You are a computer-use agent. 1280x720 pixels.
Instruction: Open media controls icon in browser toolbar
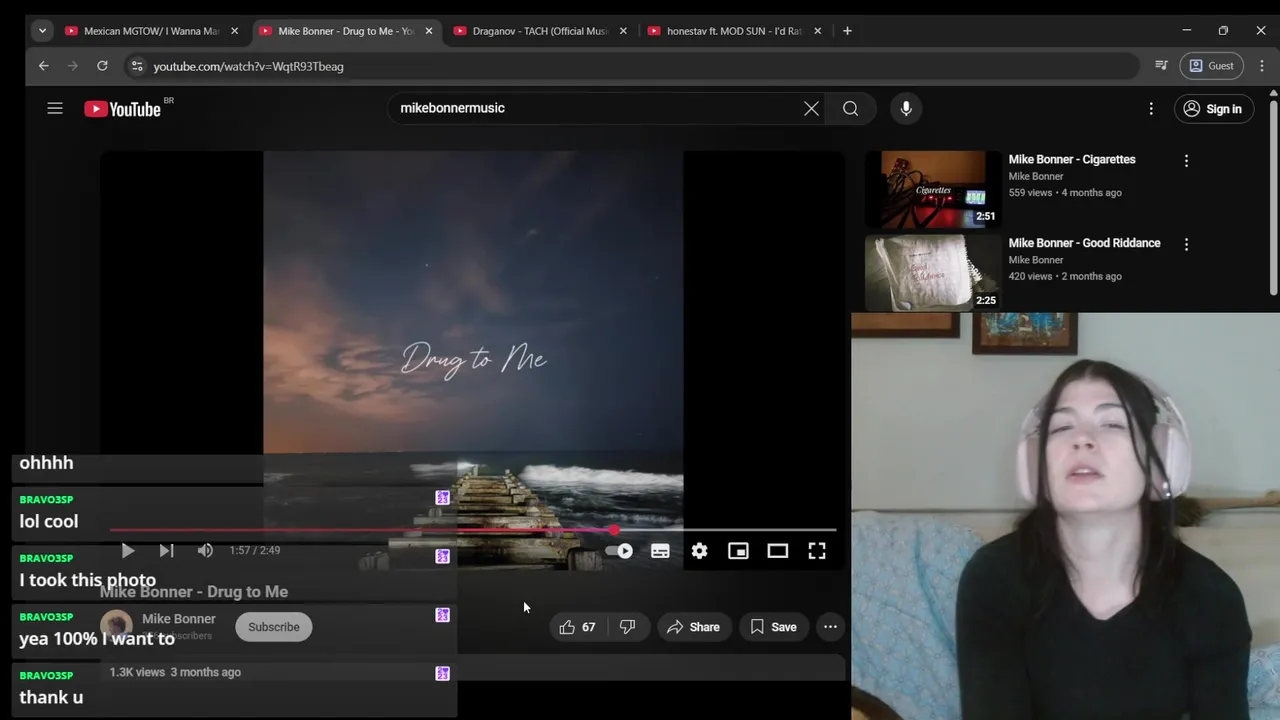point(1161,66)
